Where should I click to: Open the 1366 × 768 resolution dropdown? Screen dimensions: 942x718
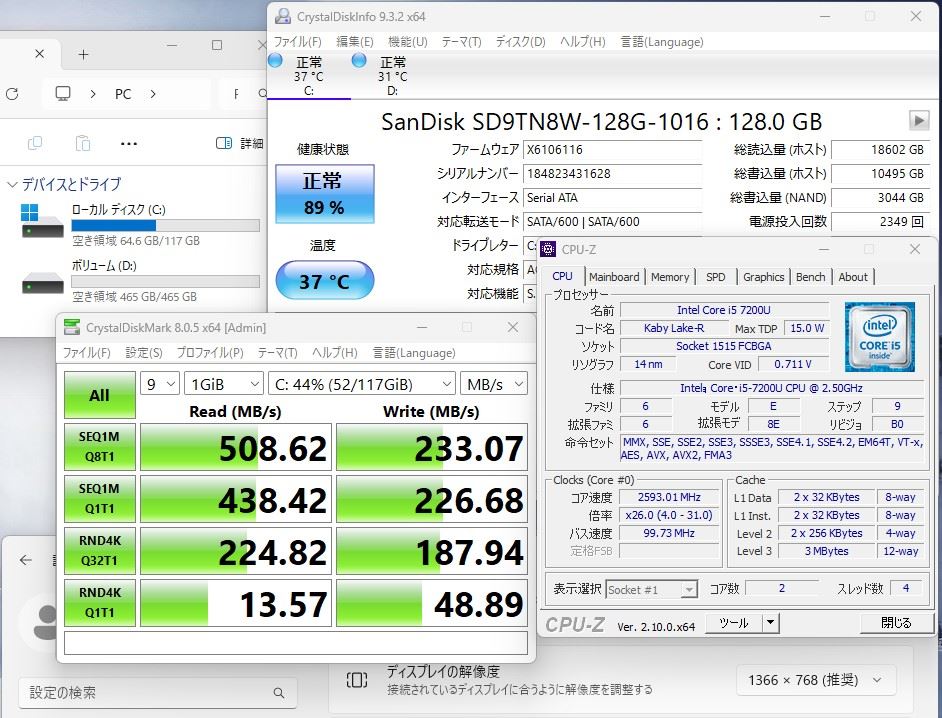[x=816, y=680]
